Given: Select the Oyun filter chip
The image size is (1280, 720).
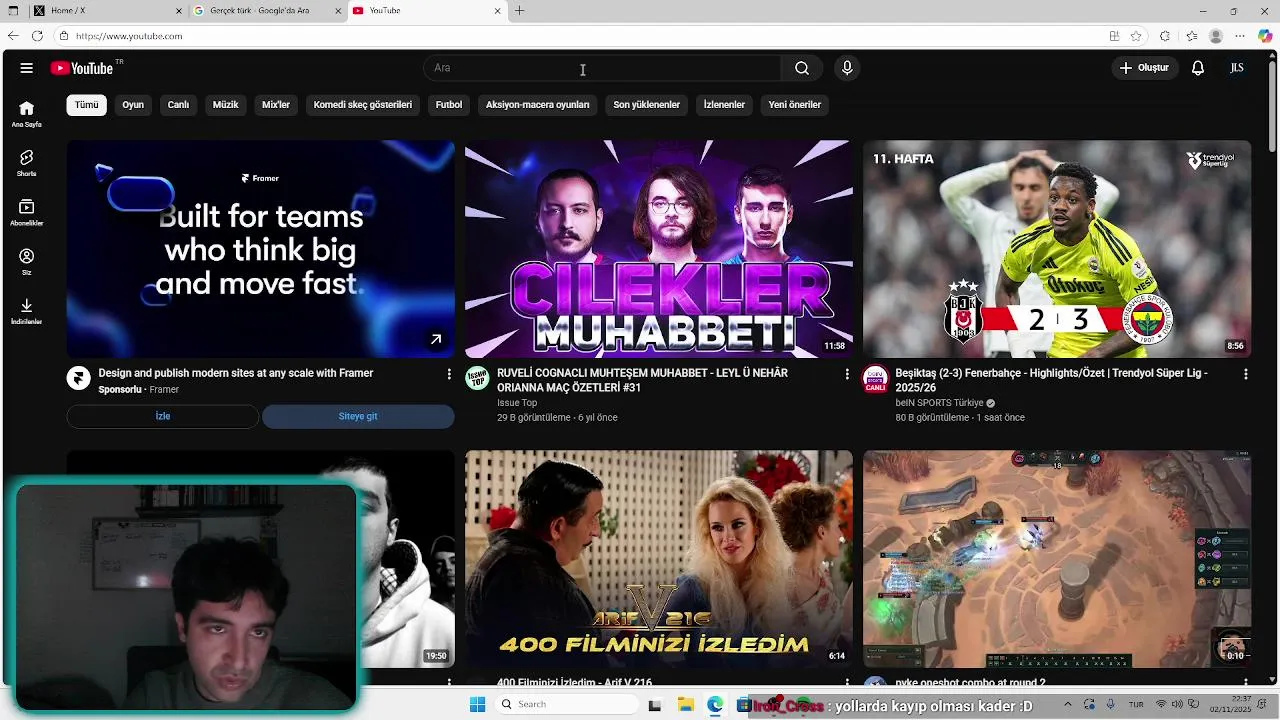Looking at the screenshot, I should (133, 105).
